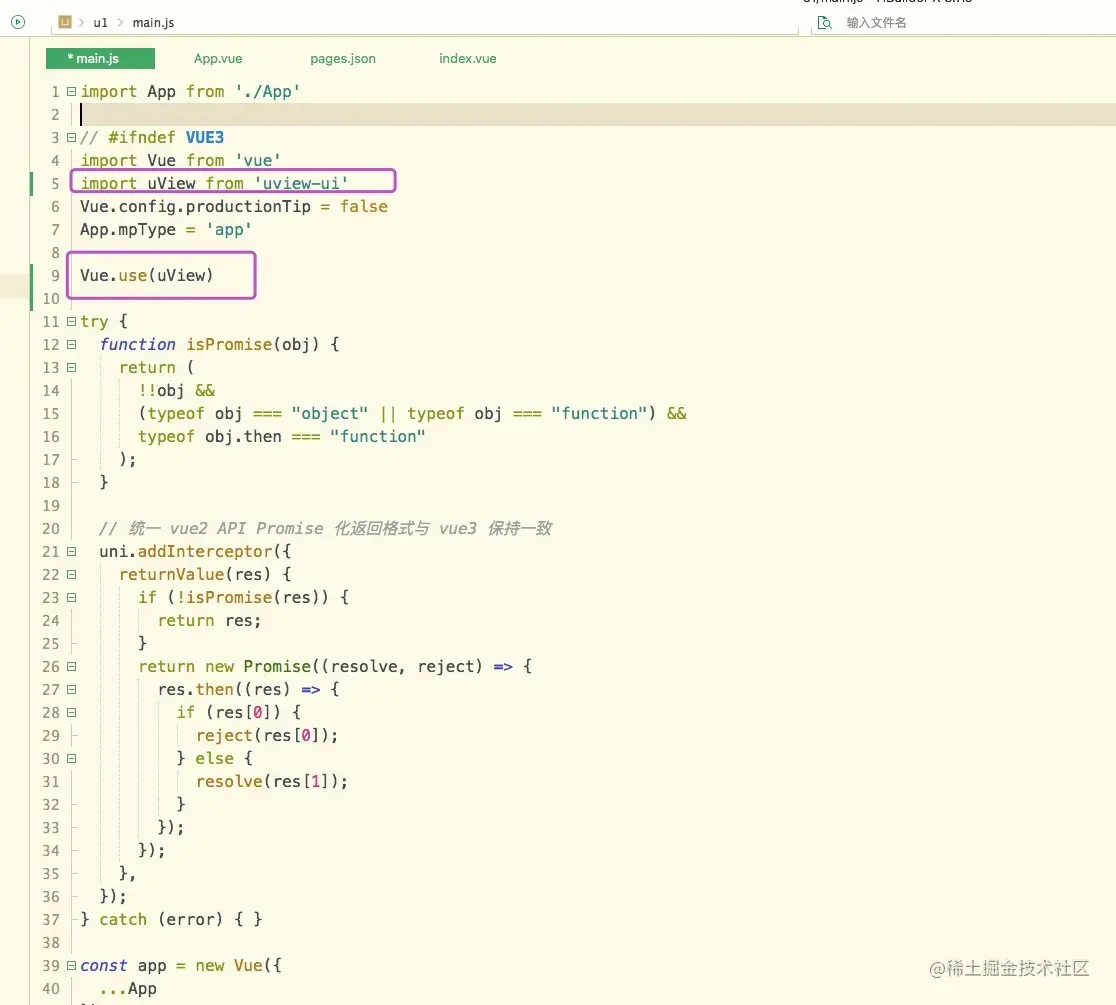Viewport: 1116px width, 1005px height.
Task: Collapse const app fold on line 39
Action: click(71, 966)
